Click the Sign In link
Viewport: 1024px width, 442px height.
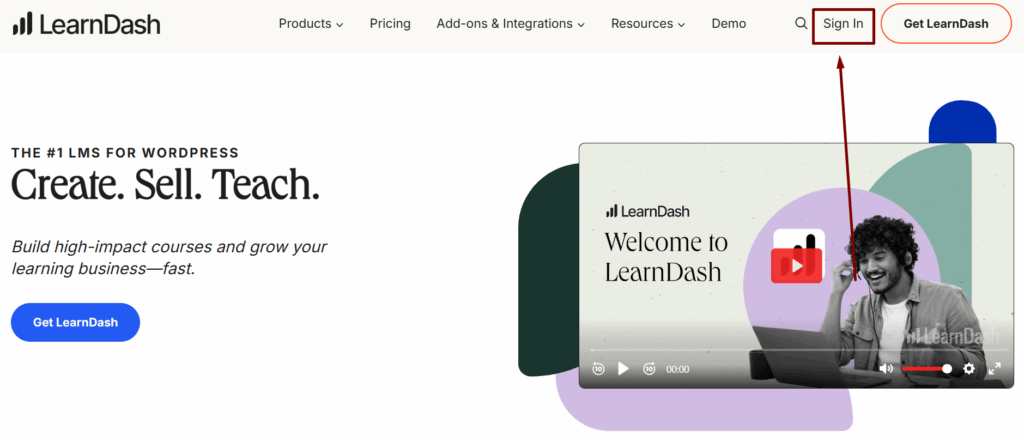843,24
